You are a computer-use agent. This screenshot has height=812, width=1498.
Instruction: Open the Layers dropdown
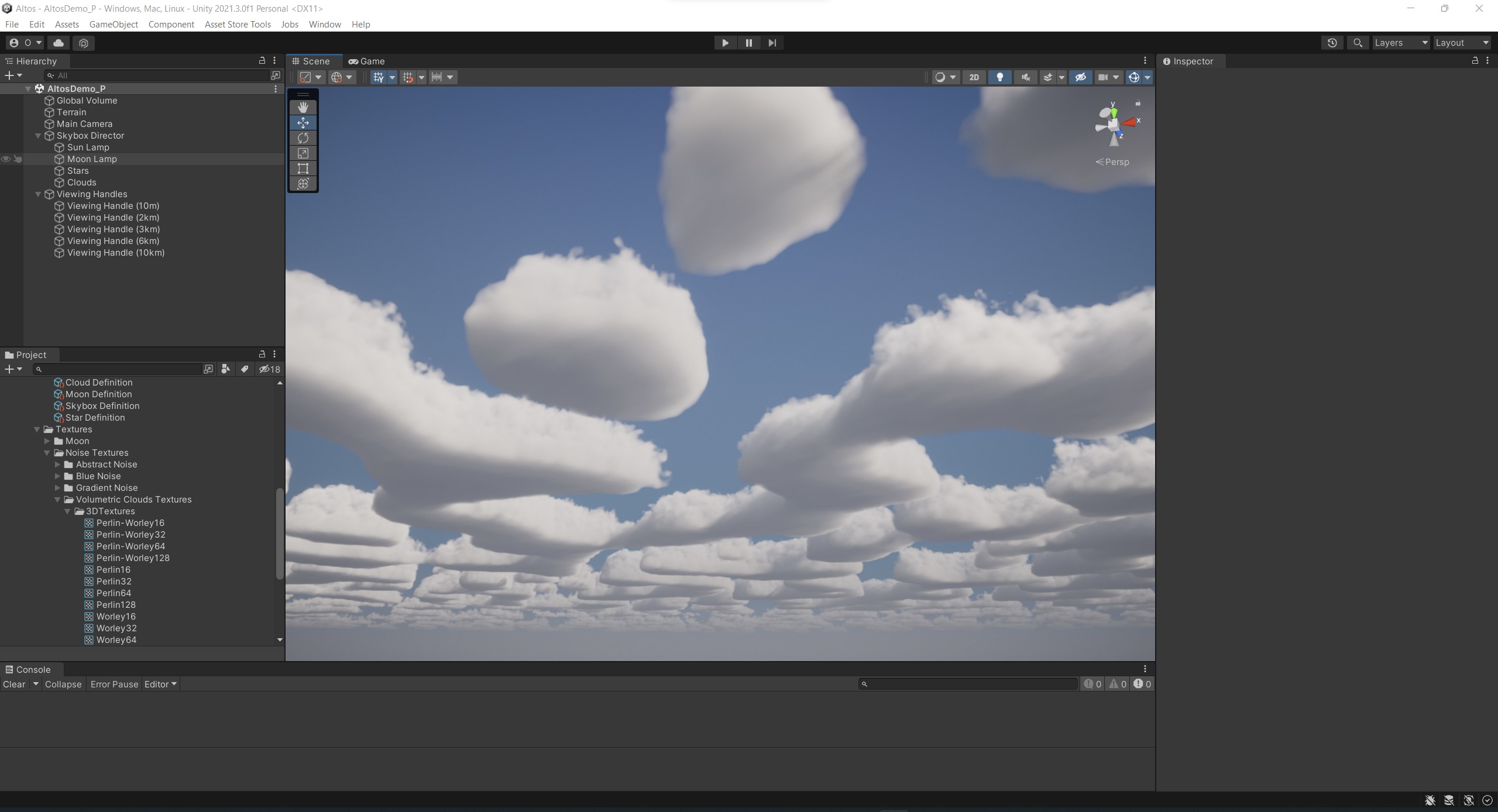[1400, 42]
